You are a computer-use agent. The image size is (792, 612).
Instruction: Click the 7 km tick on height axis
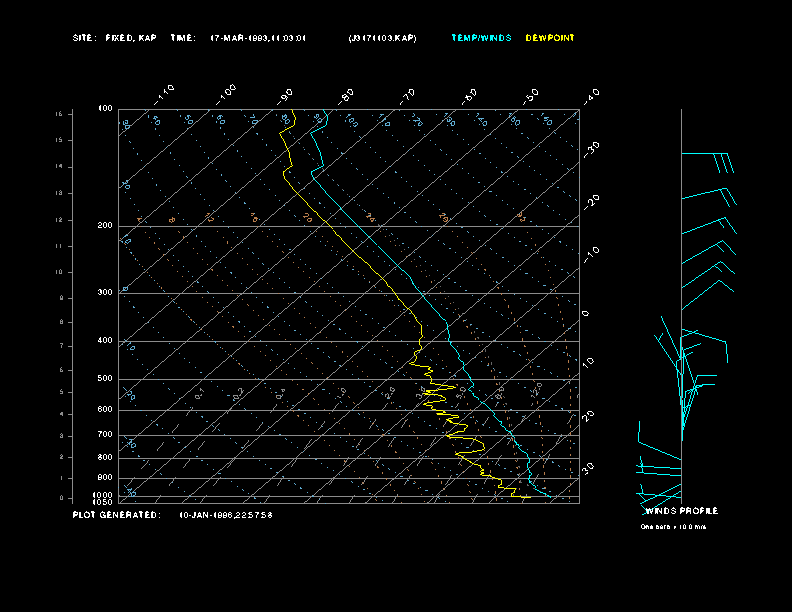click(62, 346)
